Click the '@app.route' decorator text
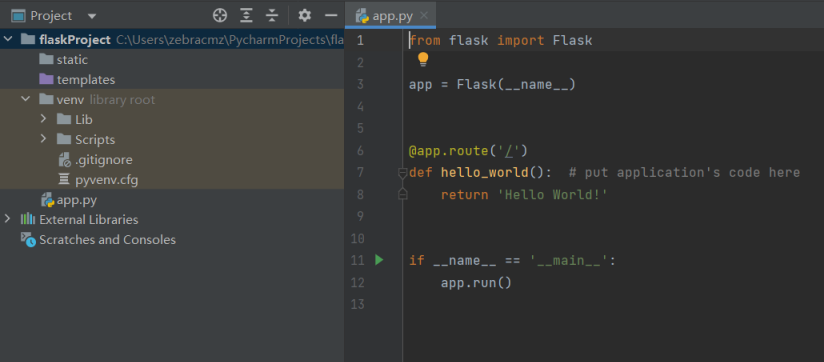This screenshot has height=362, width=824. pos(449,151)
